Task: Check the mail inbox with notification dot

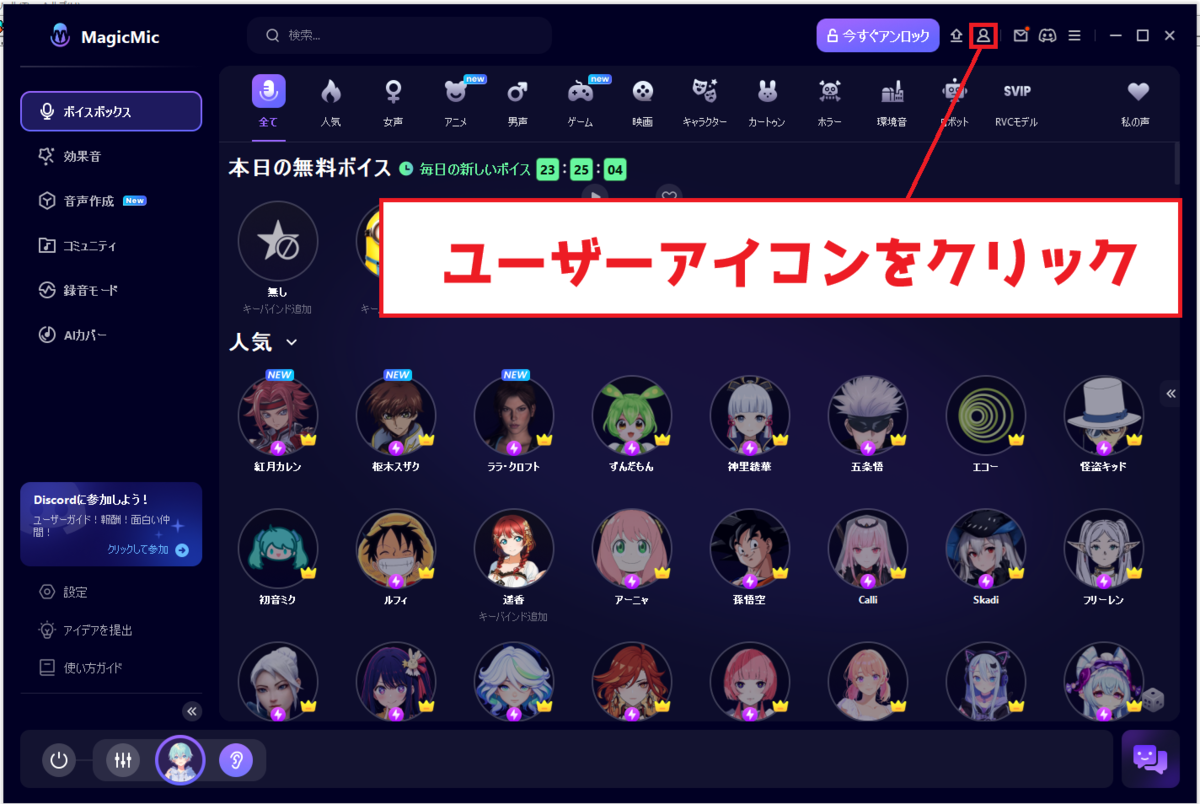Action: point(1019,35)
